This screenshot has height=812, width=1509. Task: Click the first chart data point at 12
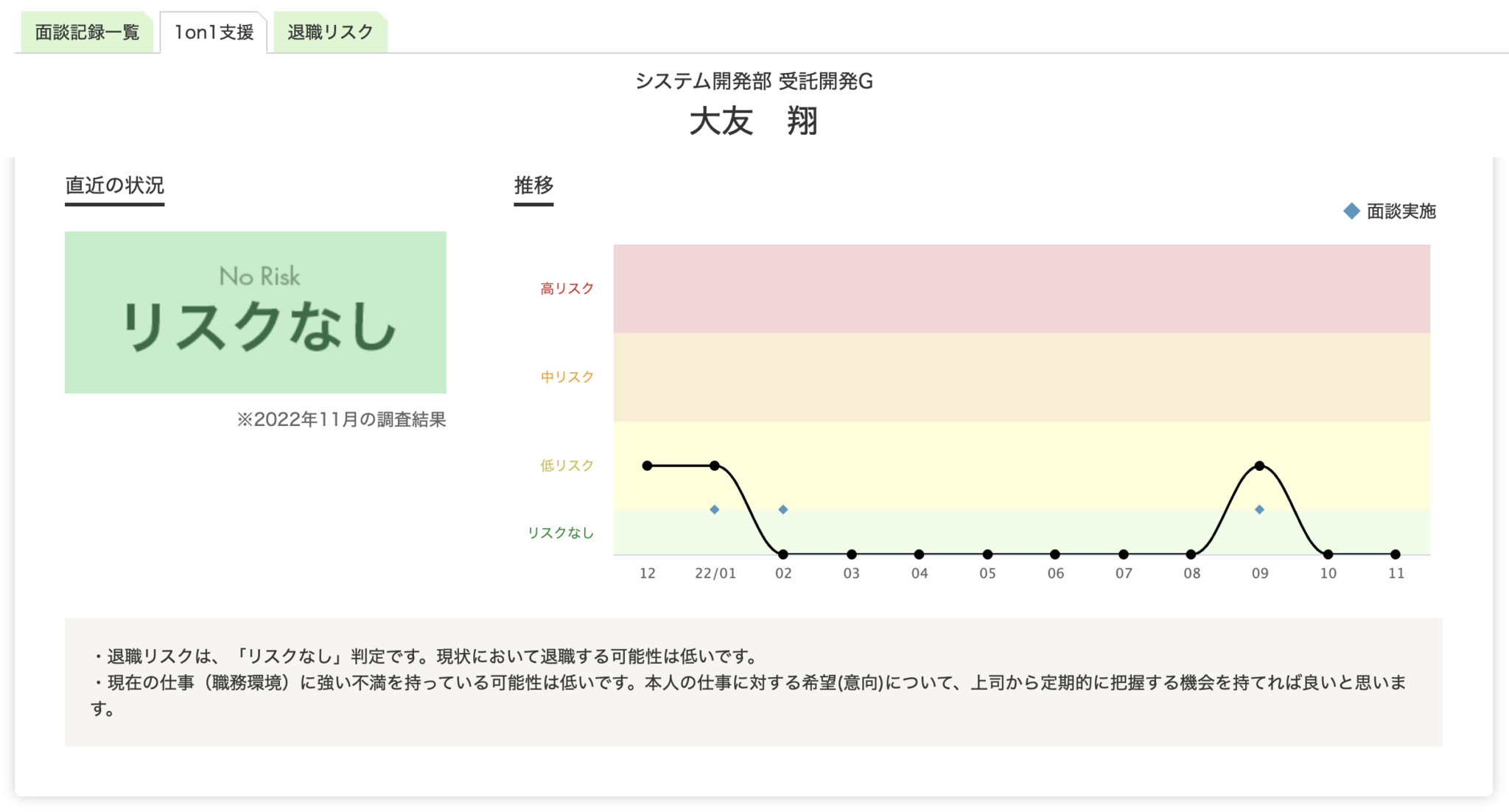647,465
